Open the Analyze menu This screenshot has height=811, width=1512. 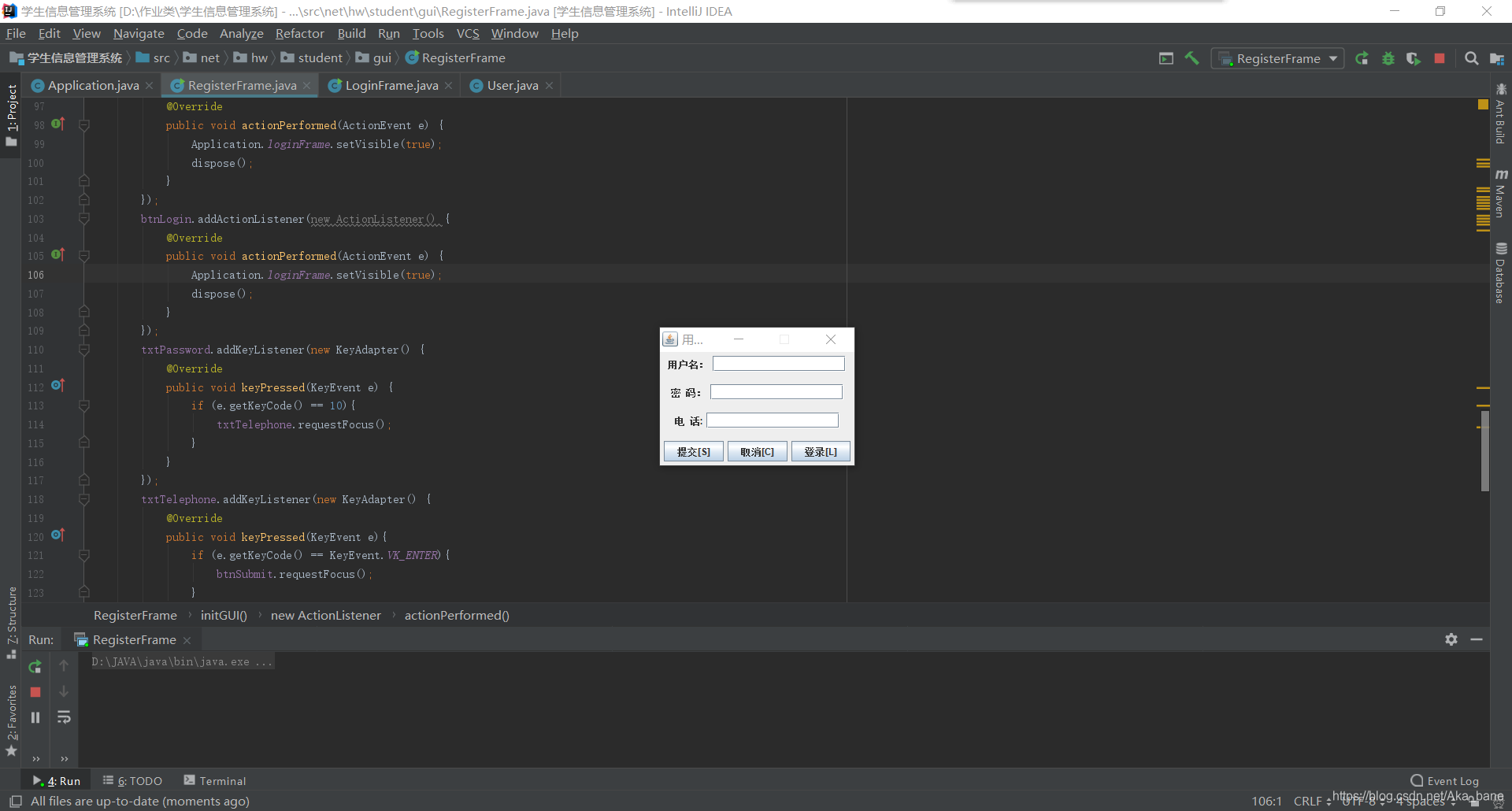[x=241, y=33]
